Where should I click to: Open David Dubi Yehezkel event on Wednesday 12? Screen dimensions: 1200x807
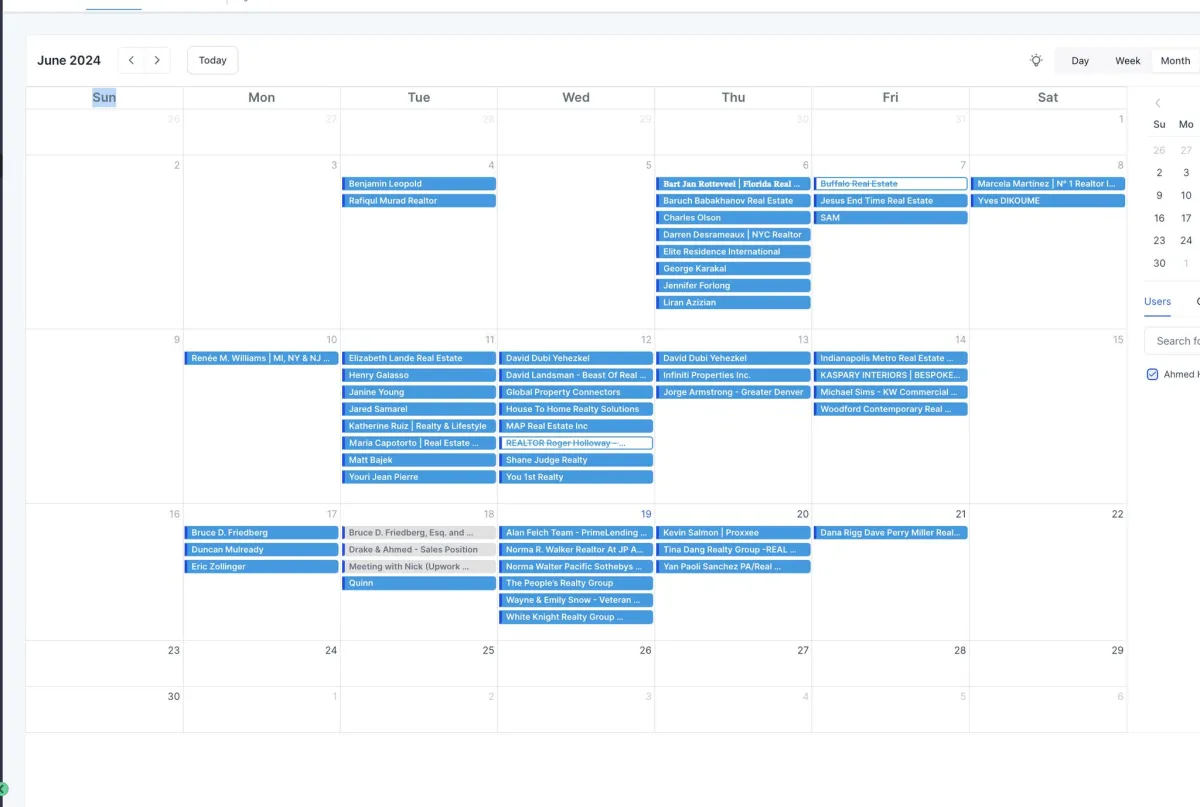576,358
